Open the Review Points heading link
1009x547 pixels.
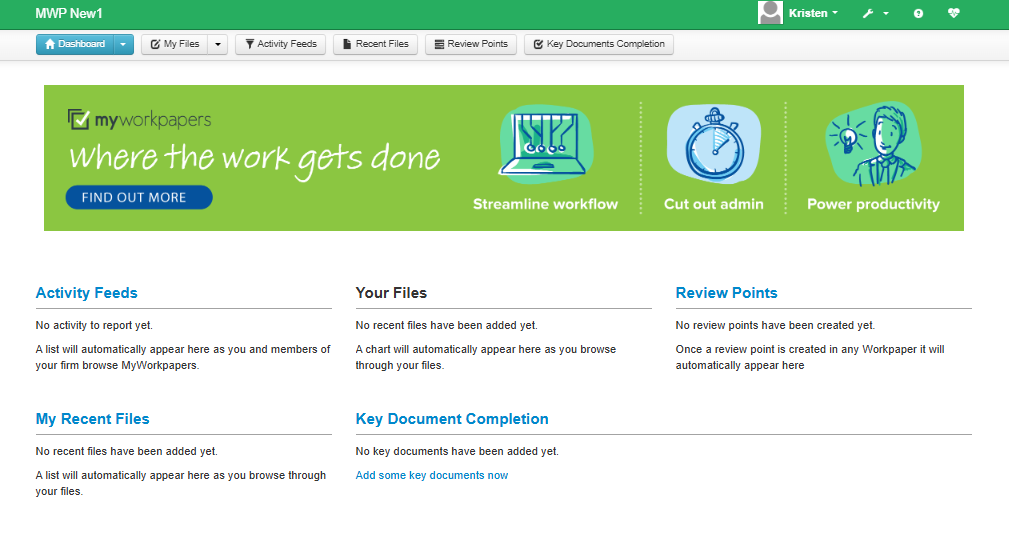(x=727, y=293)
